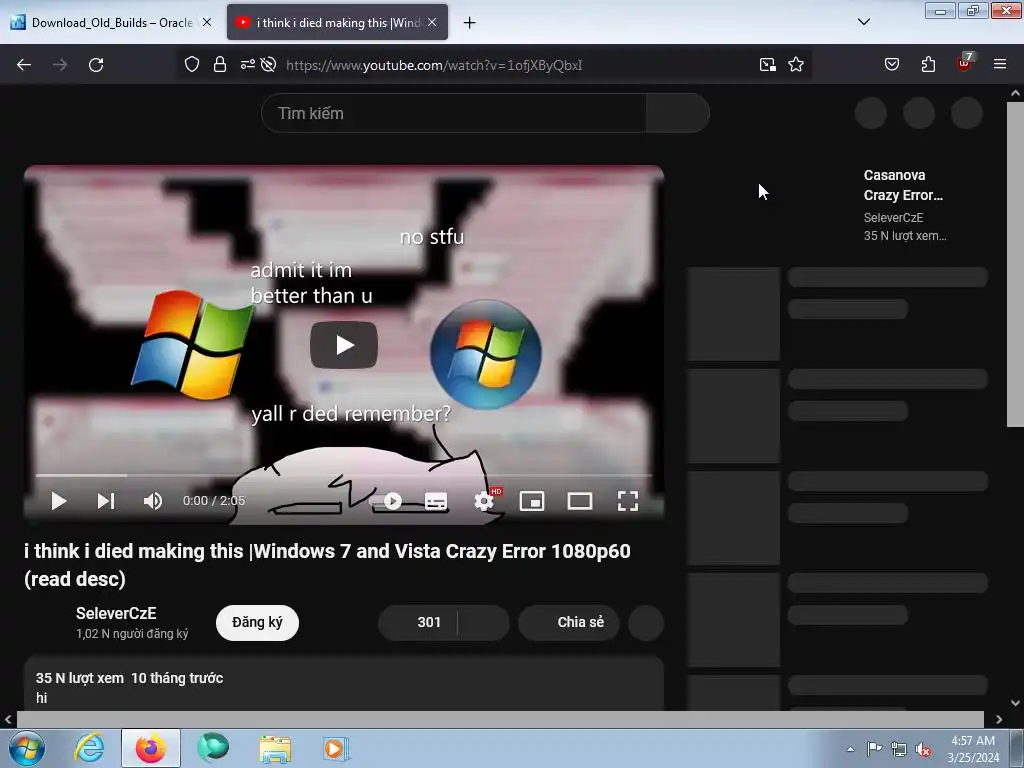Screen dimensions: 1024x768
Task: Open the Extensions puzzle icon
Action: coord(928,65)
